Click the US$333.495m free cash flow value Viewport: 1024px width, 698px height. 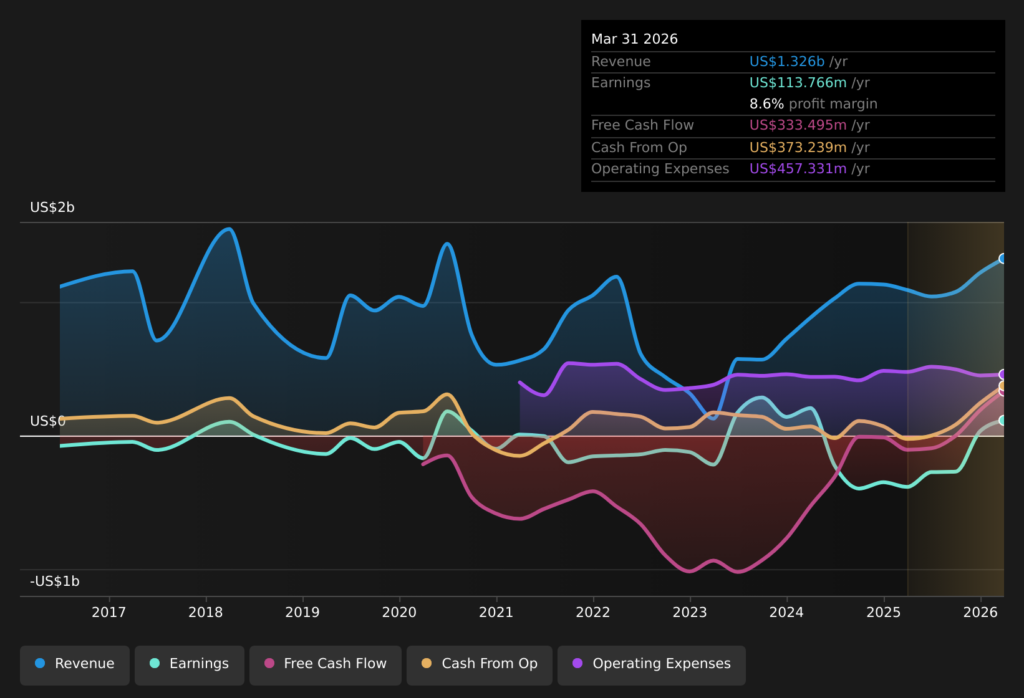798,125
